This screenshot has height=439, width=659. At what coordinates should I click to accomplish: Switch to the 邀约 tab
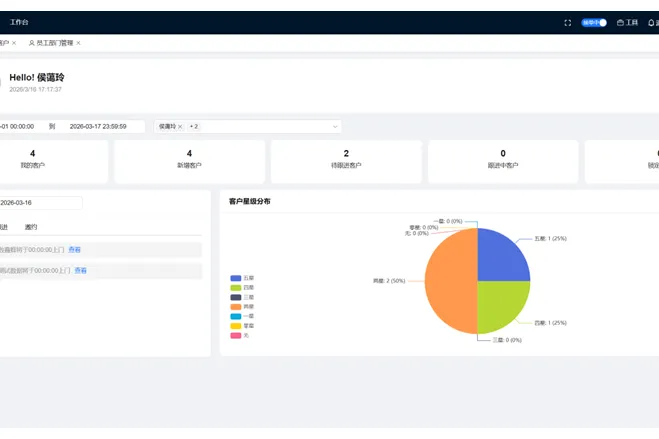pos(31,227)
